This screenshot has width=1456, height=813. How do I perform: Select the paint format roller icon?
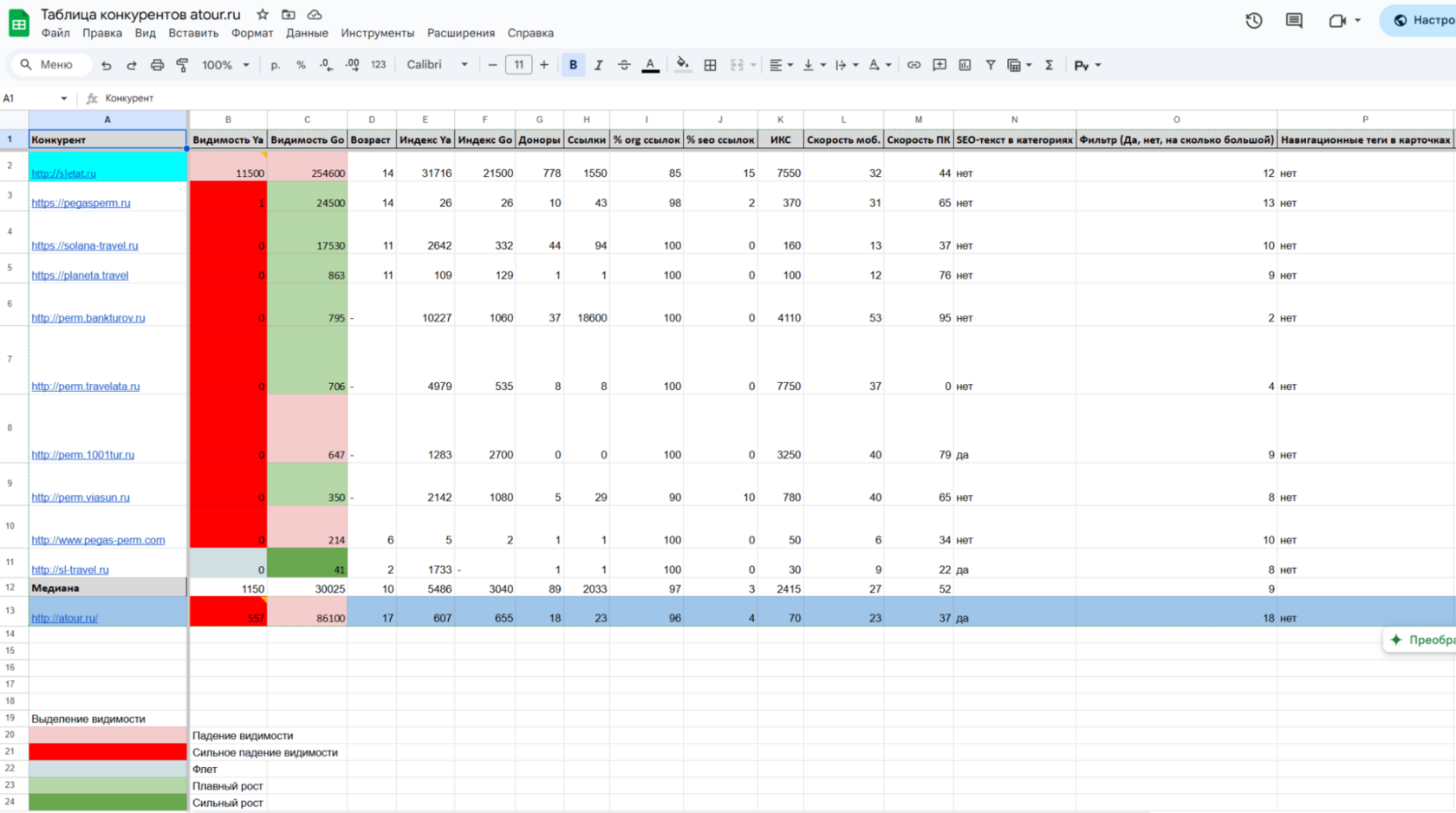(x=182, y=65)
